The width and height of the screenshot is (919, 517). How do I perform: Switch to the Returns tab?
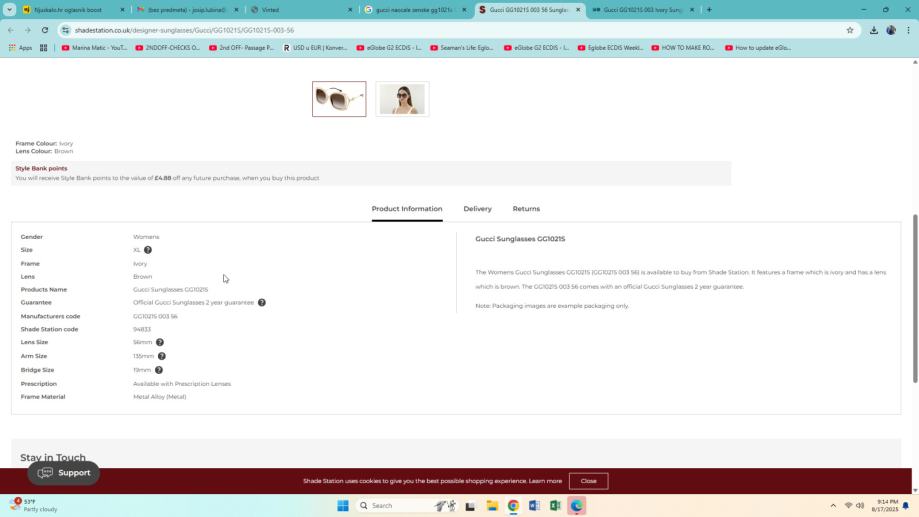point(526,209)
